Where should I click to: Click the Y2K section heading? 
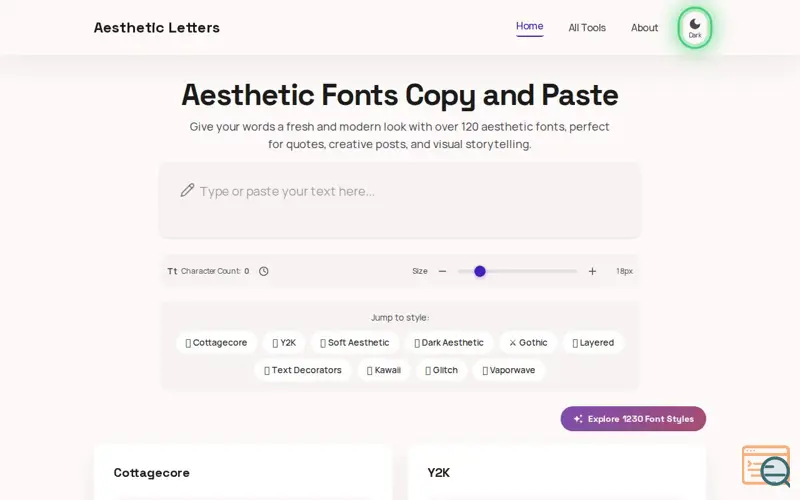pos(438,473)
